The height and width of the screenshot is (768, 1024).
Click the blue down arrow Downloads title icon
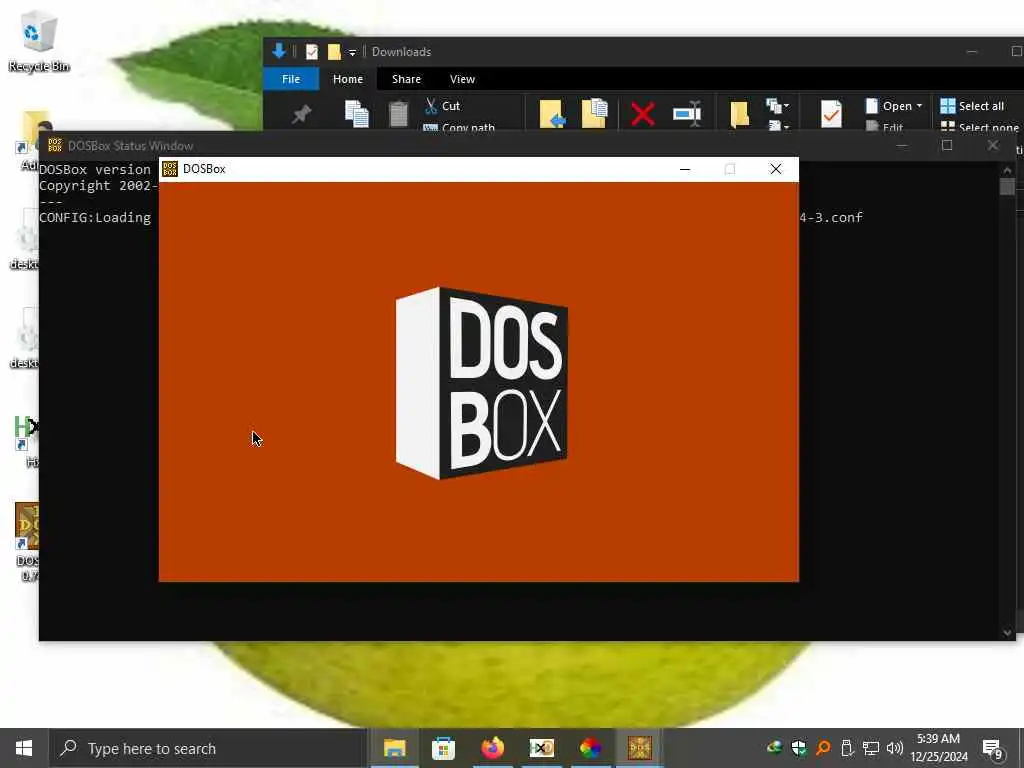pos(279,51)
